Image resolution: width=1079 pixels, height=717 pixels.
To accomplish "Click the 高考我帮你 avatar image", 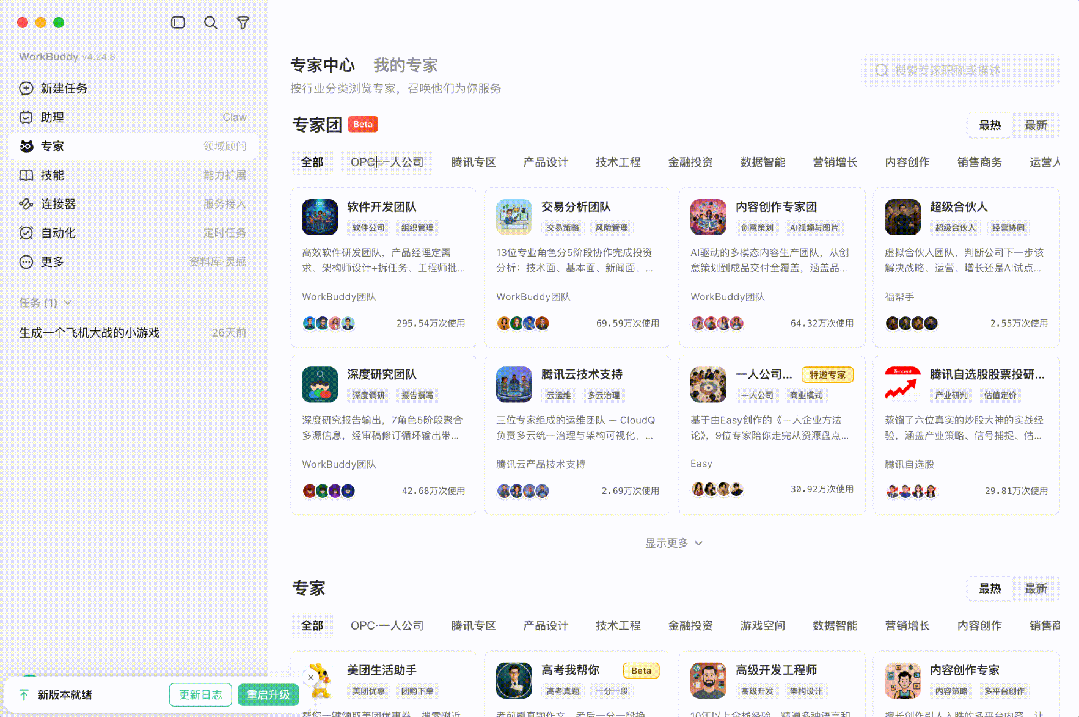I will coord(514,681).
